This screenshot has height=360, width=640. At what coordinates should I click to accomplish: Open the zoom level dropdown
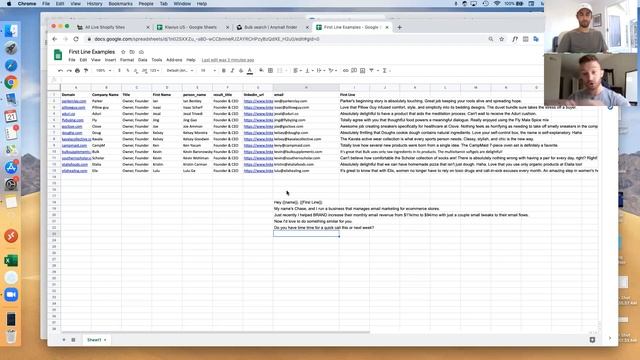tap(103, 71)
